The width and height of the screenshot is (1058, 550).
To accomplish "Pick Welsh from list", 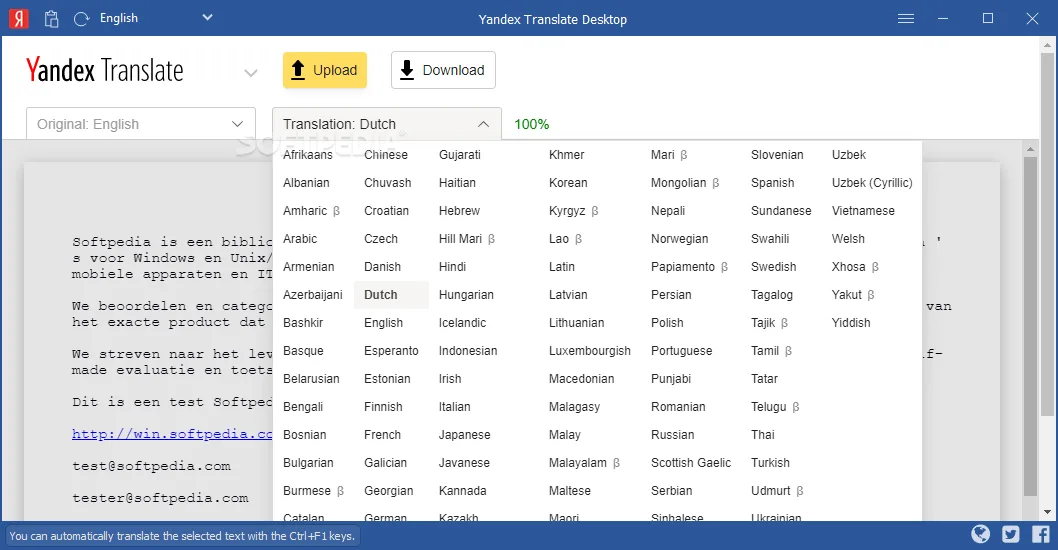I will tap(848, 239).
